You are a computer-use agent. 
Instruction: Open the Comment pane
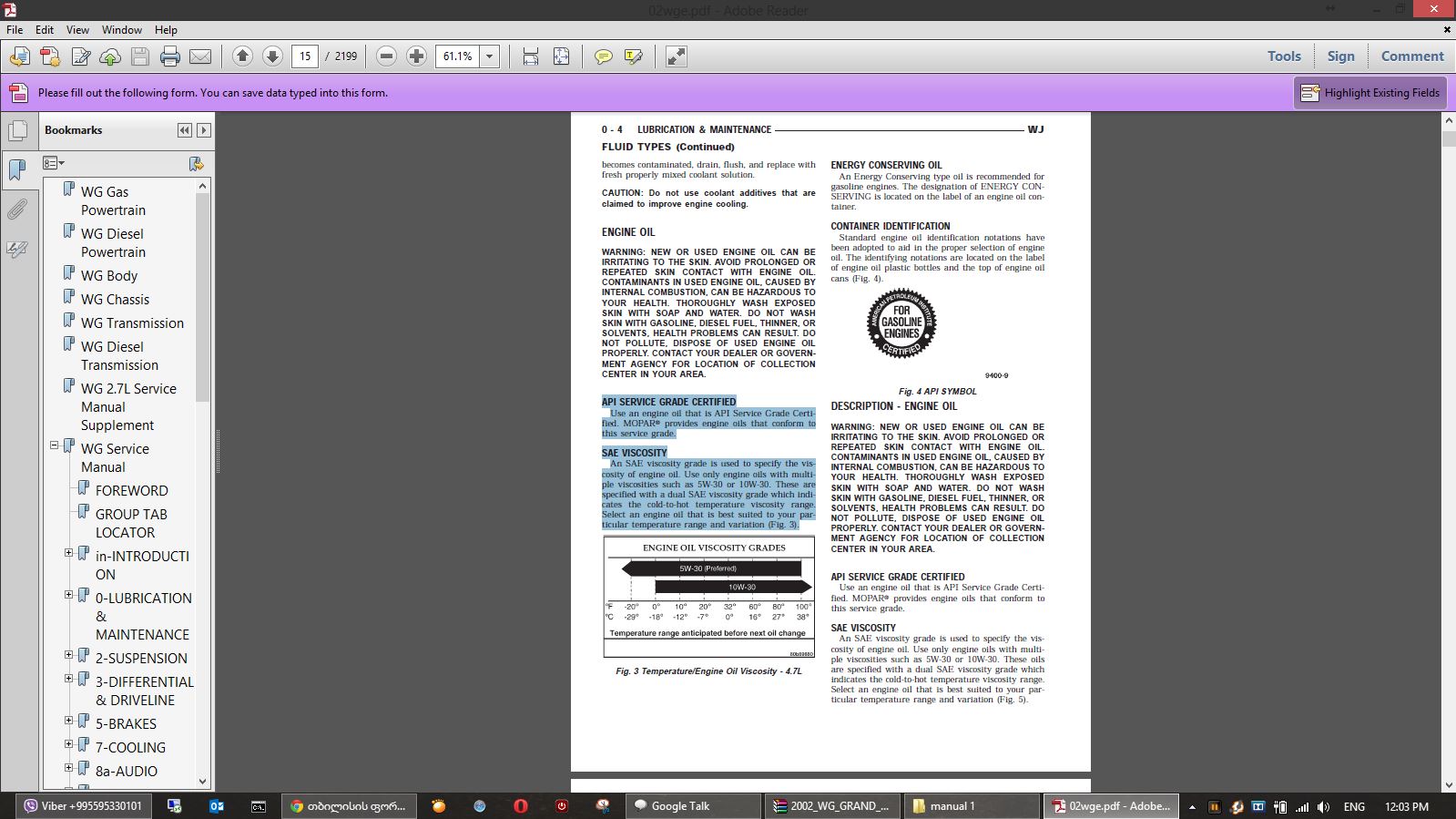pyautogui.click(x=1412, y=56)
